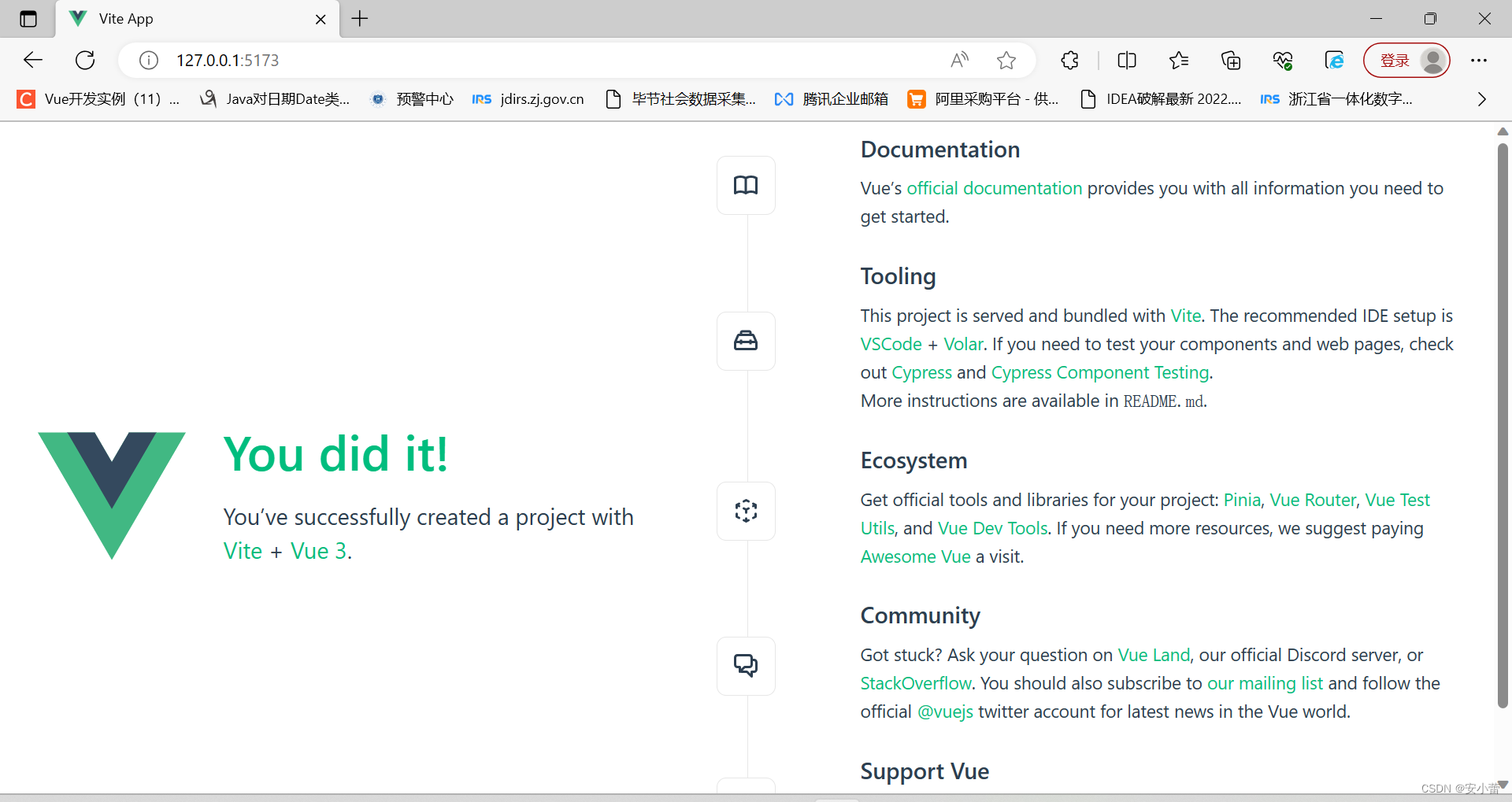Expand the bookmarks bar overflow chevron
Viewport: 1512px width, 802px height.
tap(1481, 99)
